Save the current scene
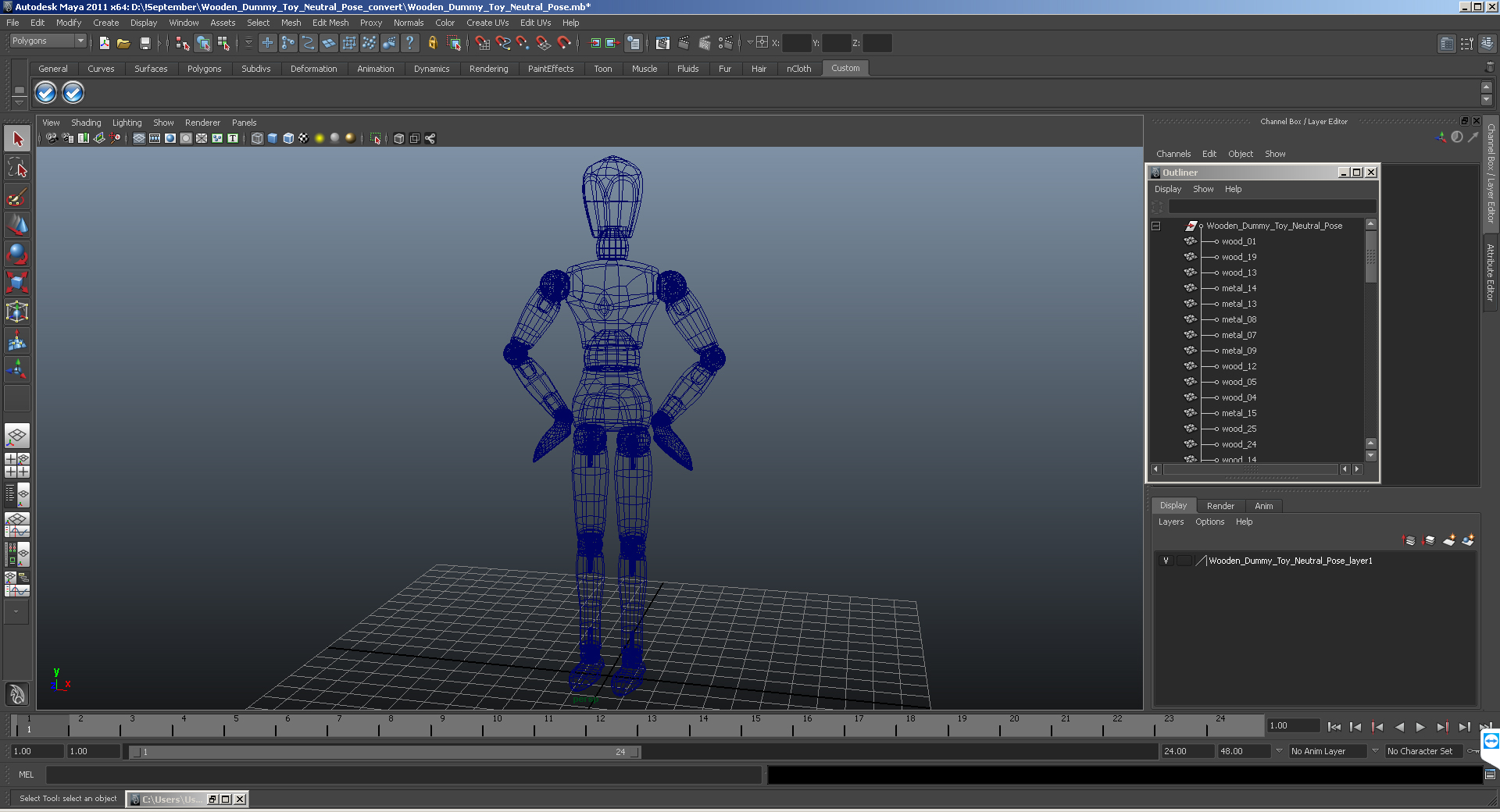 (x=145, y=43)
